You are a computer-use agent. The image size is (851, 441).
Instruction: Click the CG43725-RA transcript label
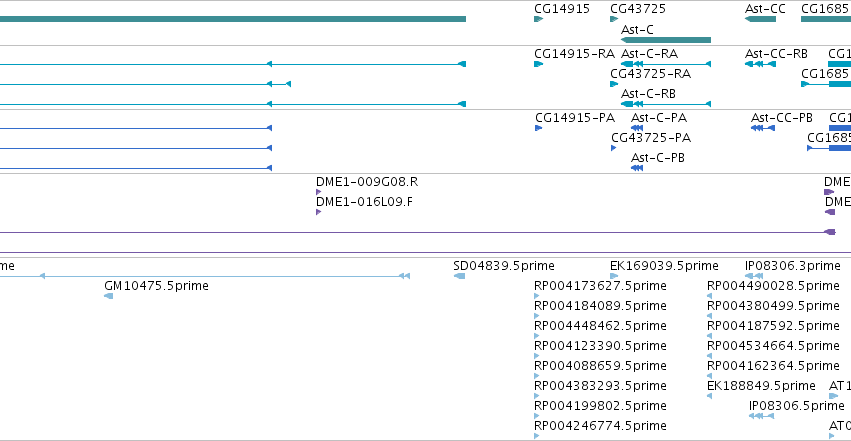click(x=650, y=74)
